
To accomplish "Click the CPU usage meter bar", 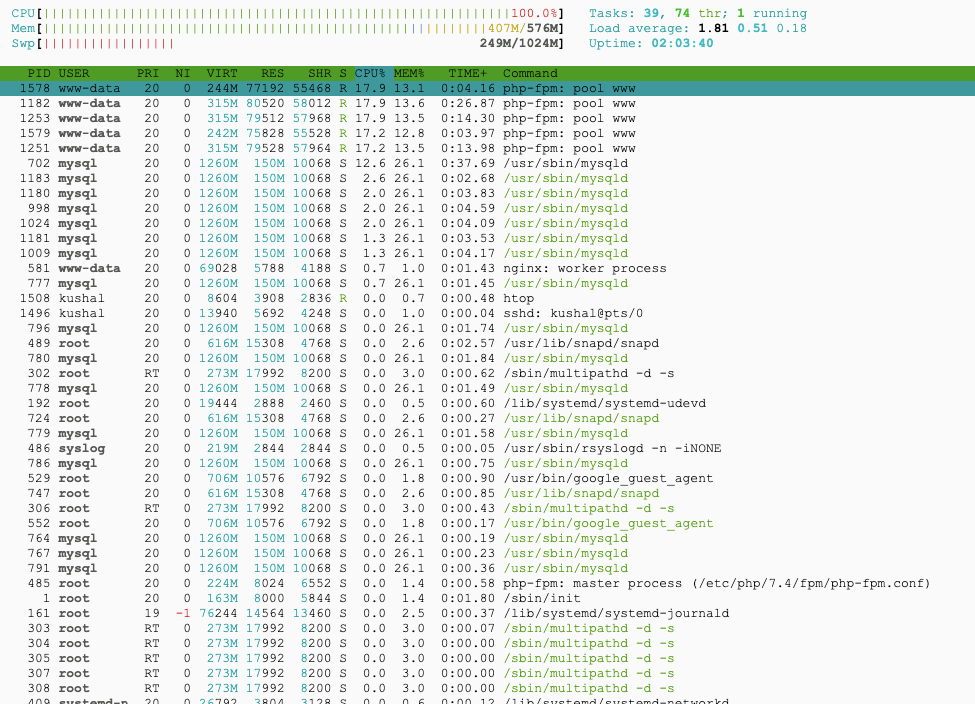I will coord(288,13).
